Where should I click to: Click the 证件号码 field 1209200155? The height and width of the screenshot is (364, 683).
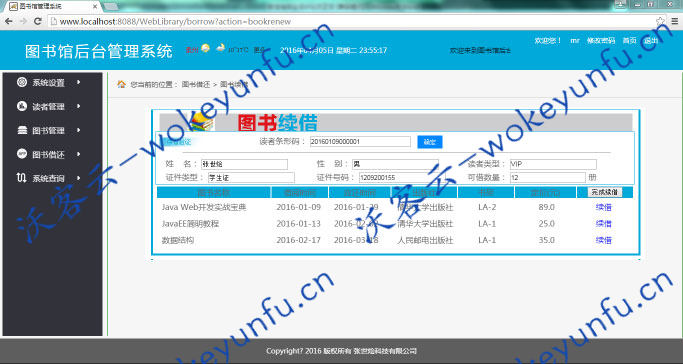[x=402, y=178]
